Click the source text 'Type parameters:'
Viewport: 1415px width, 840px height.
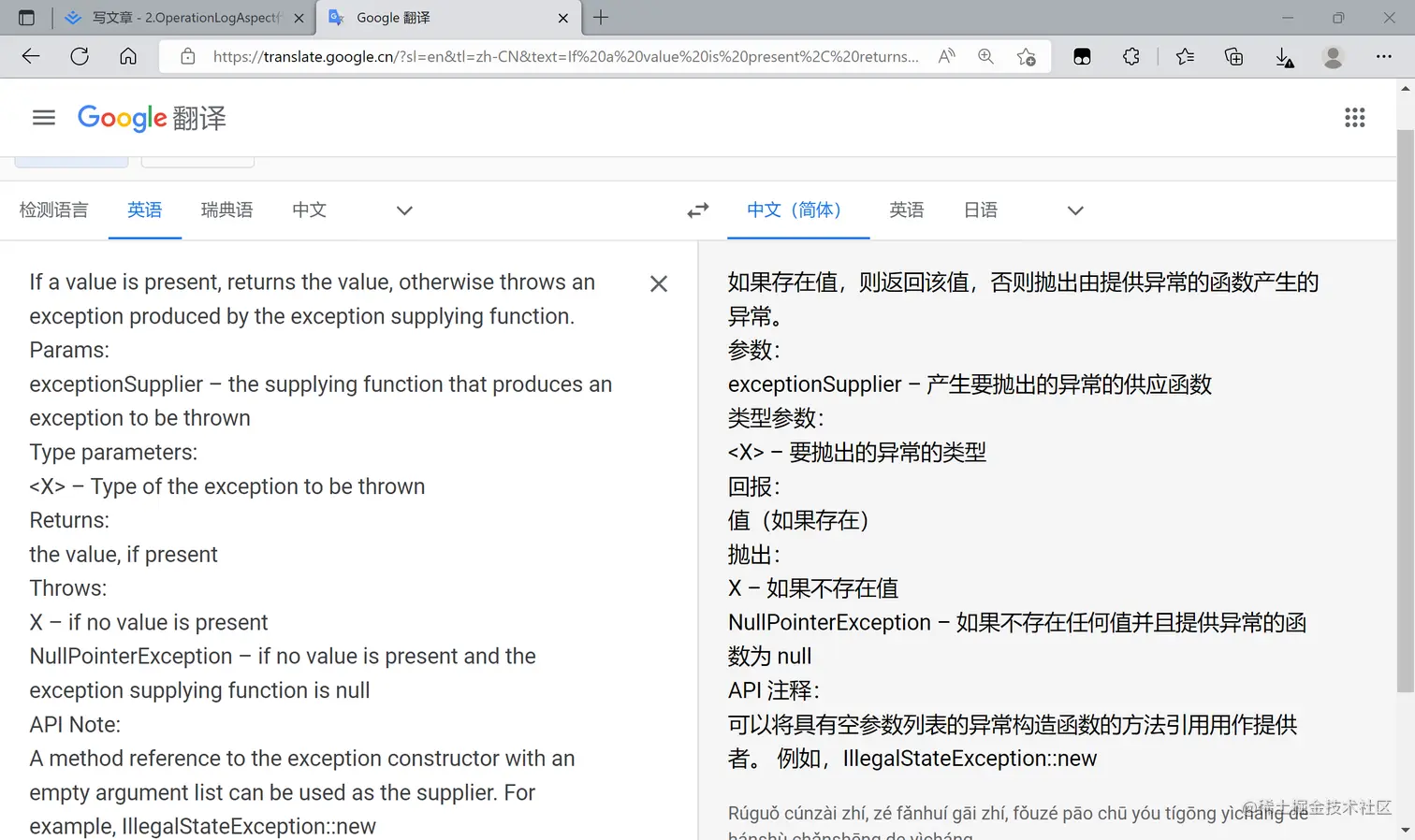coord(113,453)
